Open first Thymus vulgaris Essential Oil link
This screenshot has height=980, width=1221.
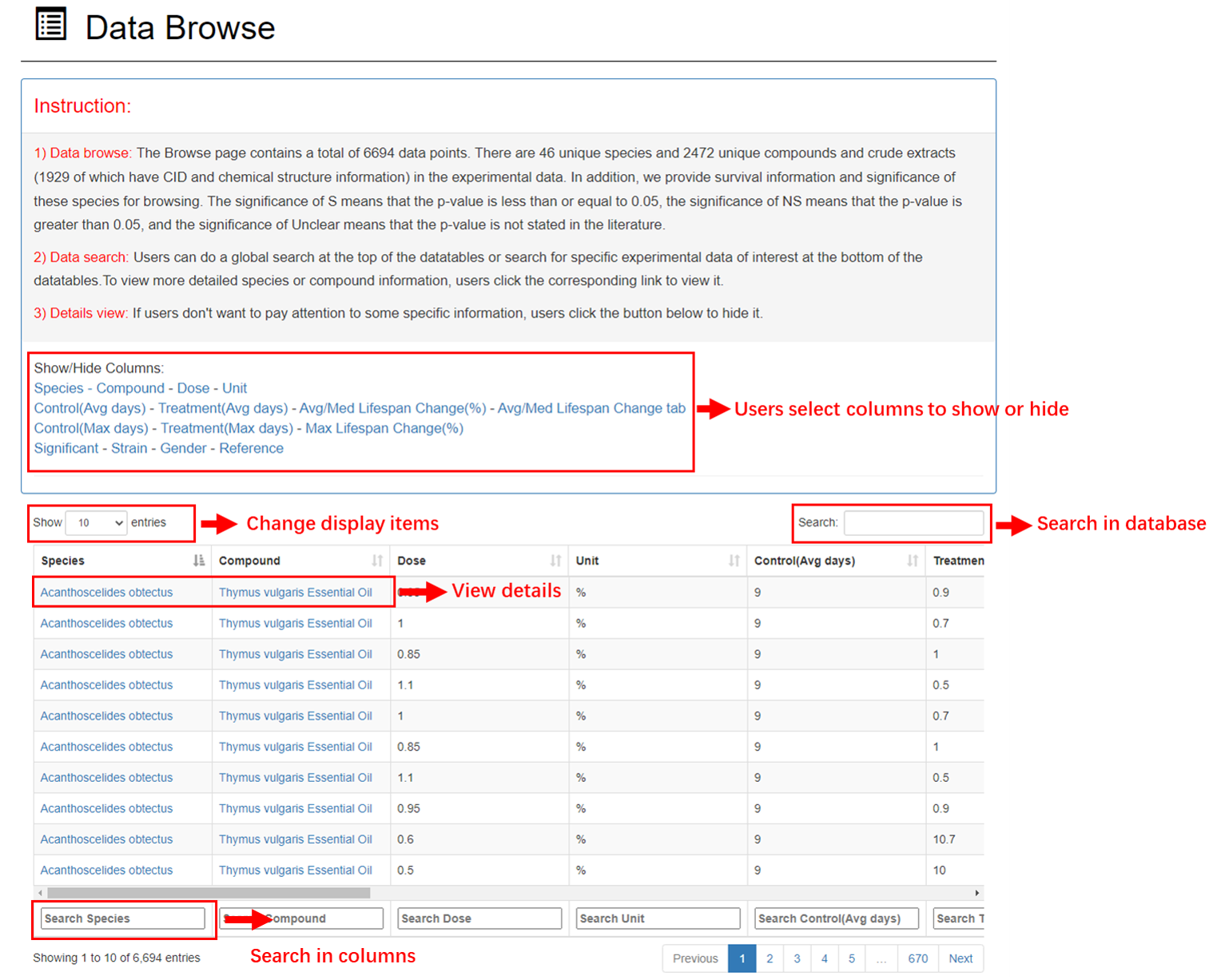click(x=295, y=593)
